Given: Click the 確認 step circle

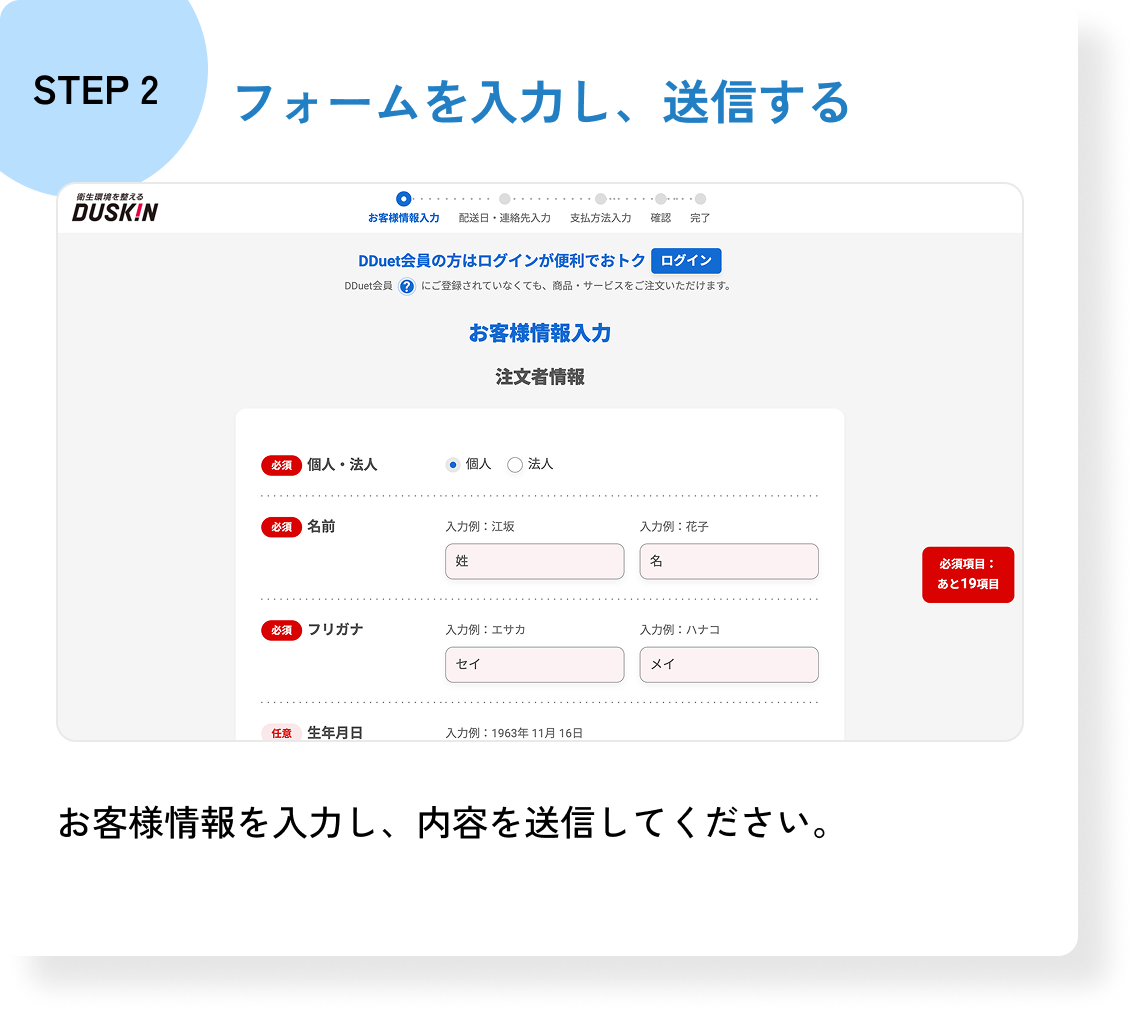Looking at the screenshot, I should [661, 199].
